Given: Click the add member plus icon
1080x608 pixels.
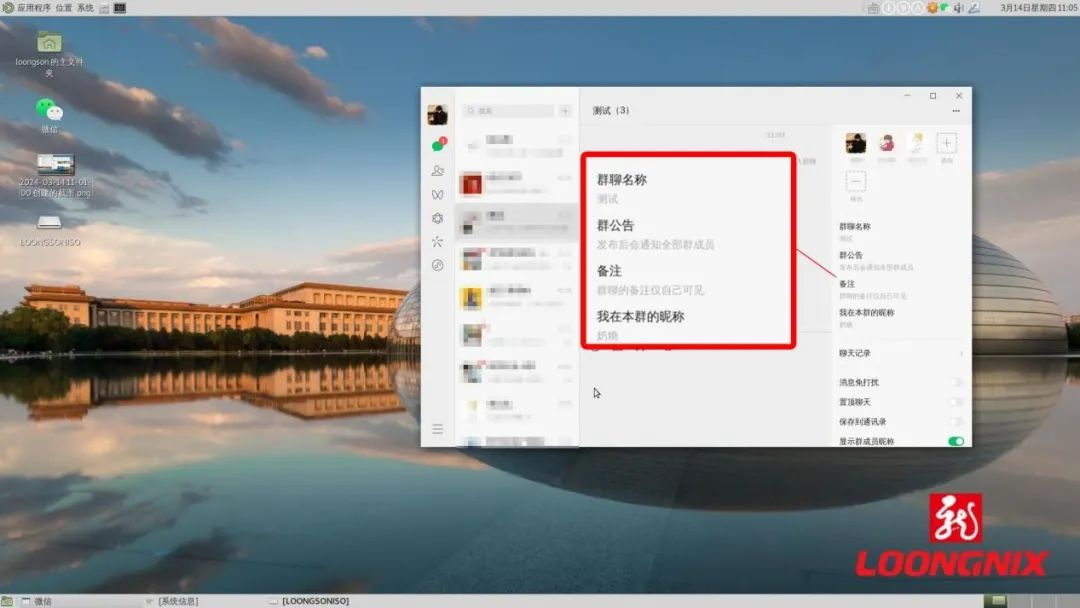Looking at the screenshot, I should 946,143.
